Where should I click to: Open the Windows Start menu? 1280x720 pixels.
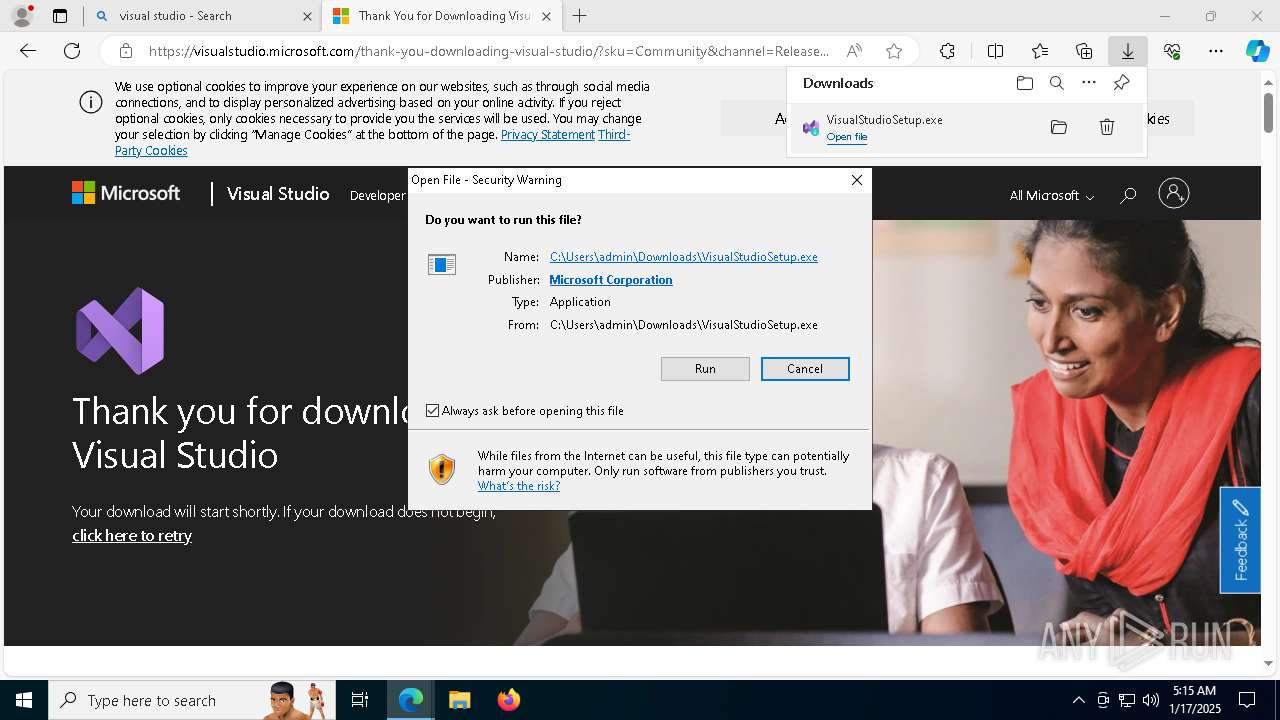point(24,700)
